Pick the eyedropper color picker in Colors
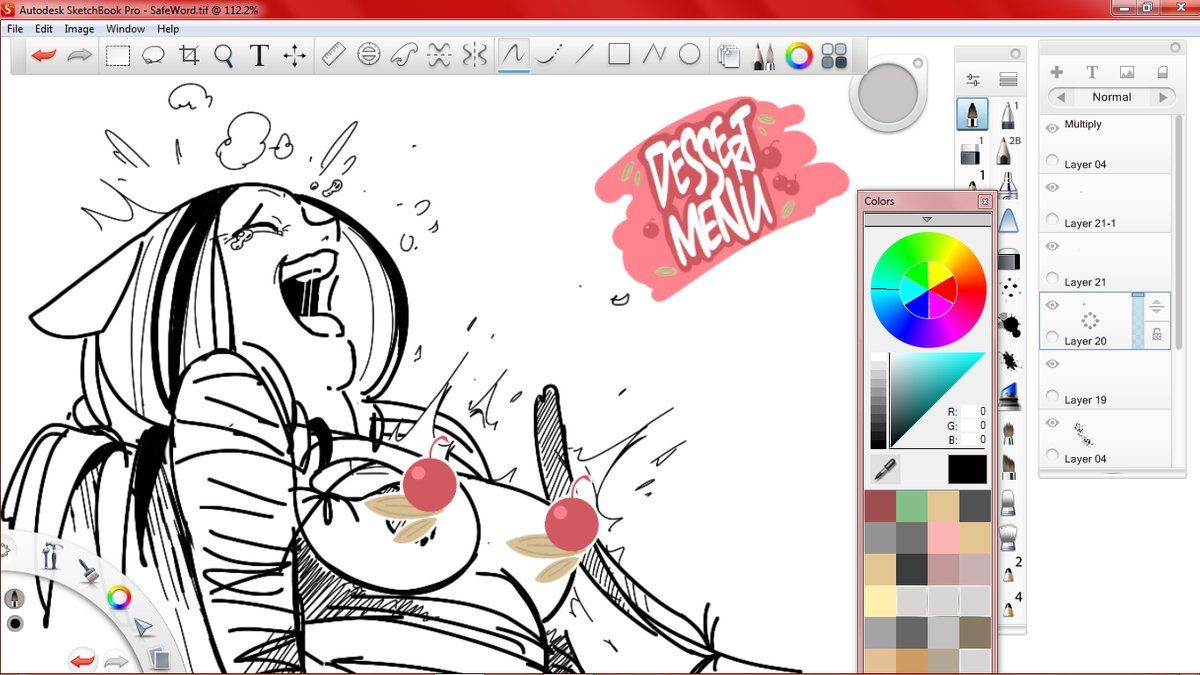Screen dimensions: 1200x675 point(885,468)
